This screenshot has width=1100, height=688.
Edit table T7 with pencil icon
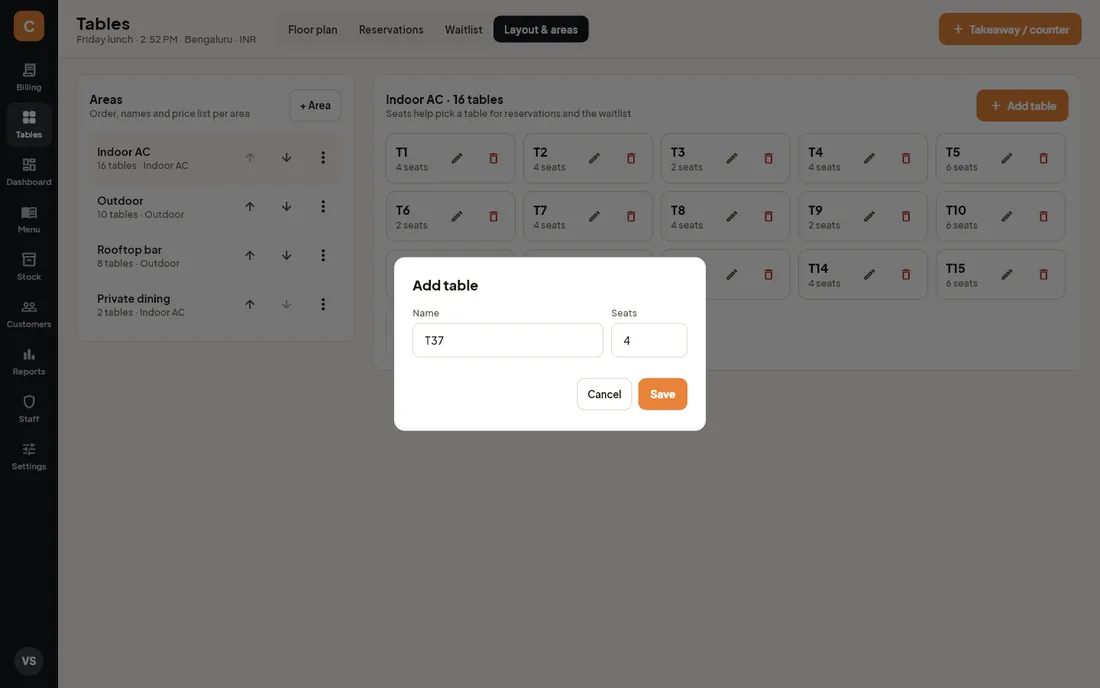(x=594, y=217)
